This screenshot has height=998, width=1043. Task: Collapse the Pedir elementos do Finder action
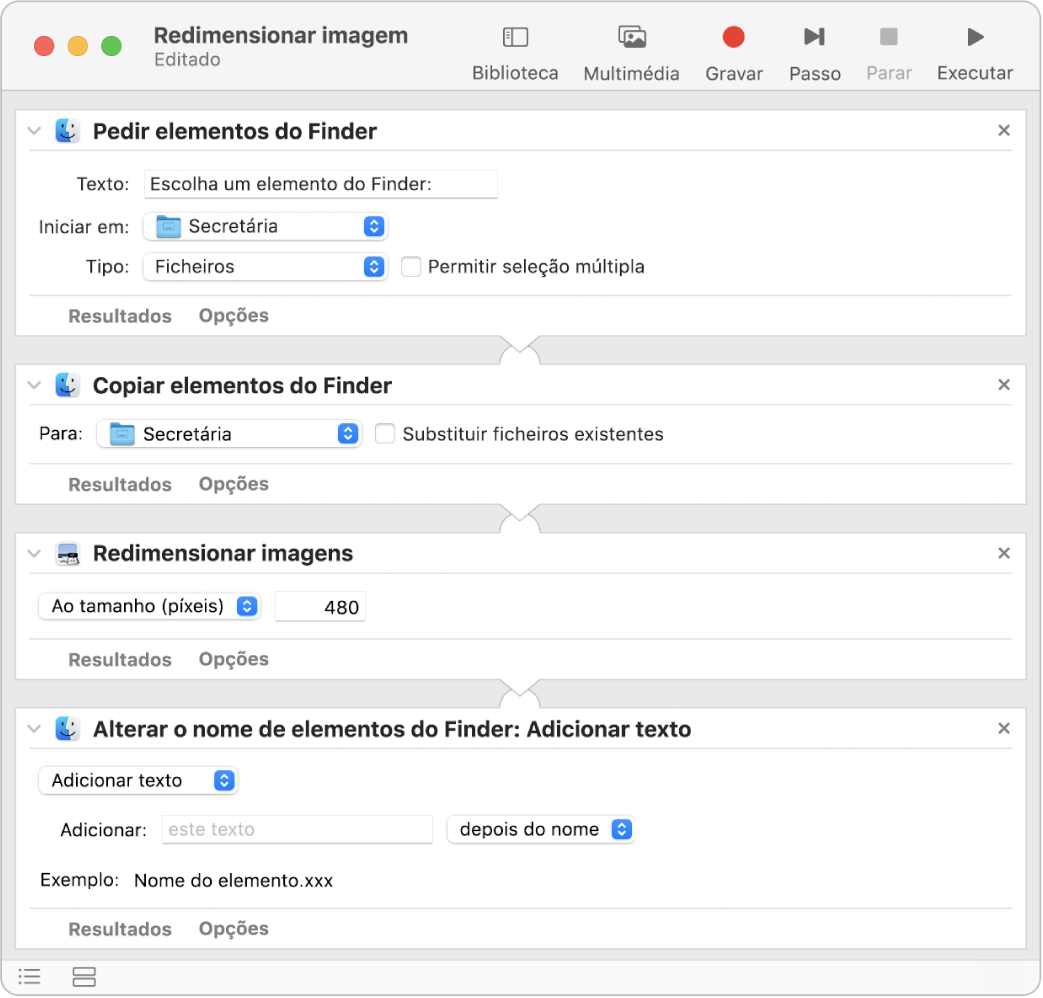pyautogui.click(x=34, y=131)
